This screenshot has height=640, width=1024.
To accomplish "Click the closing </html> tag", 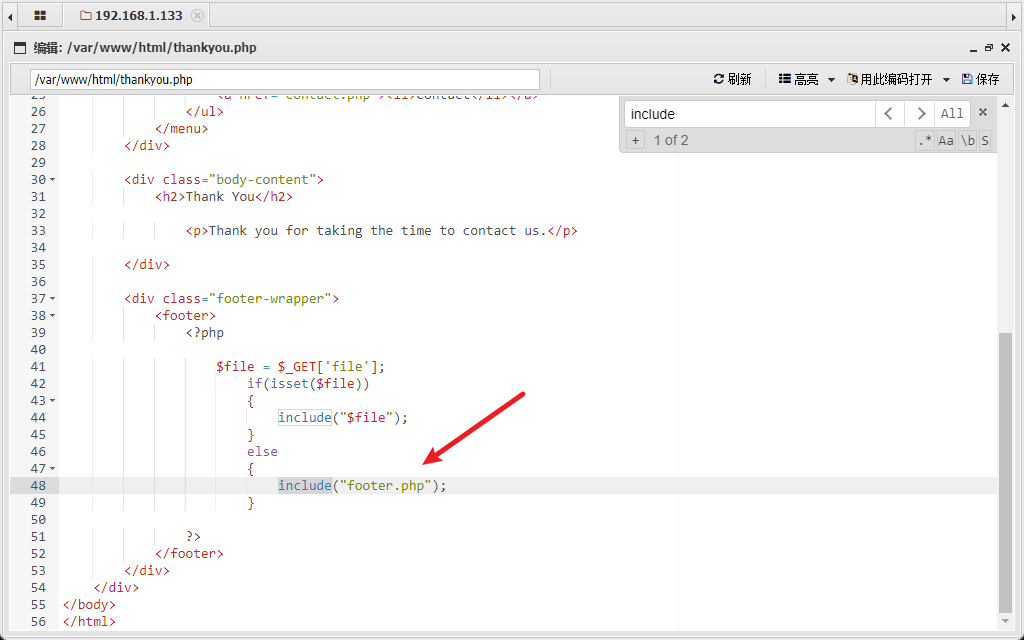I will [x=89, y=621].
